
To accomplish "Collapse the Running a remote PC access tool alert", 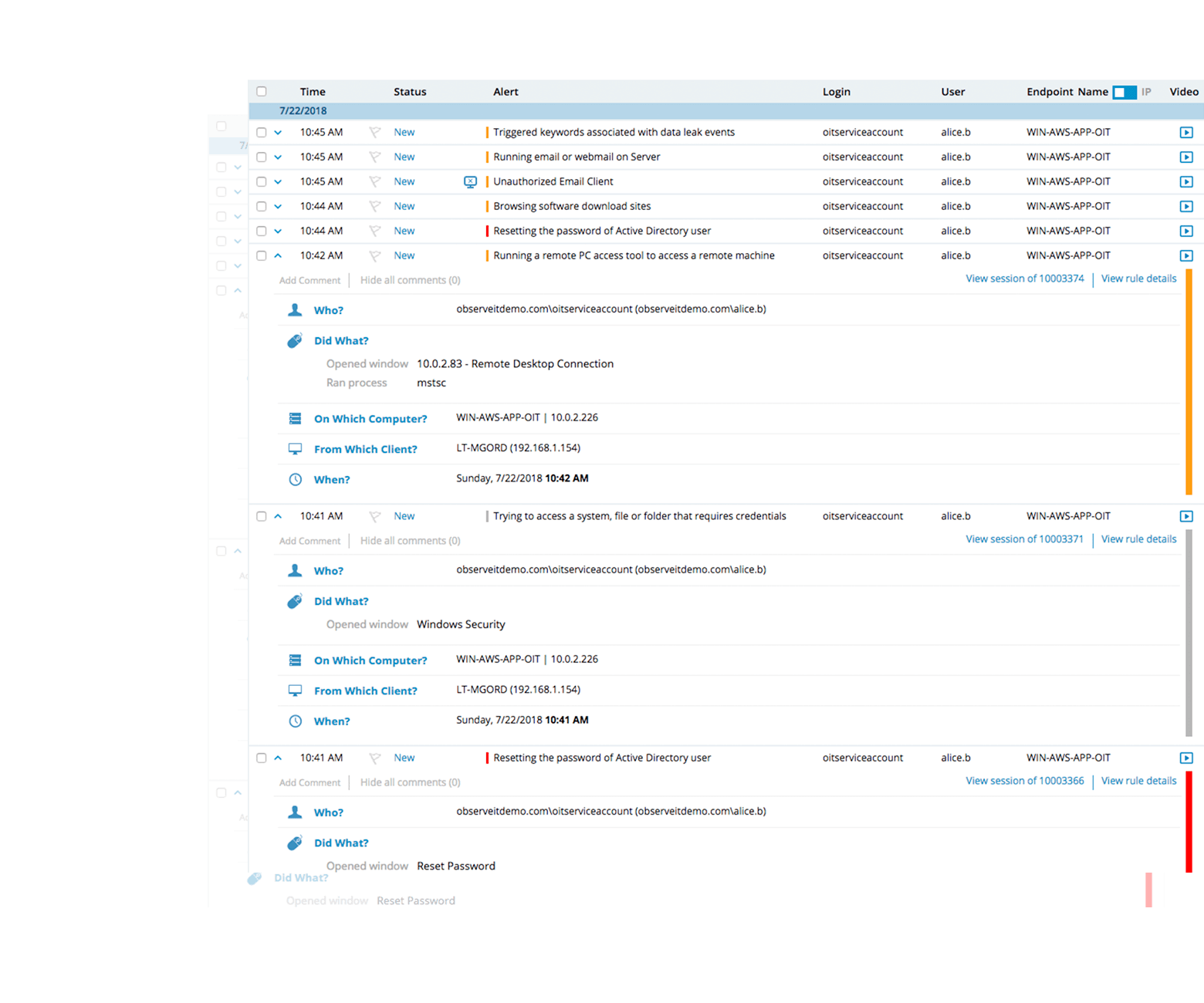I will (x=278, y=255).
